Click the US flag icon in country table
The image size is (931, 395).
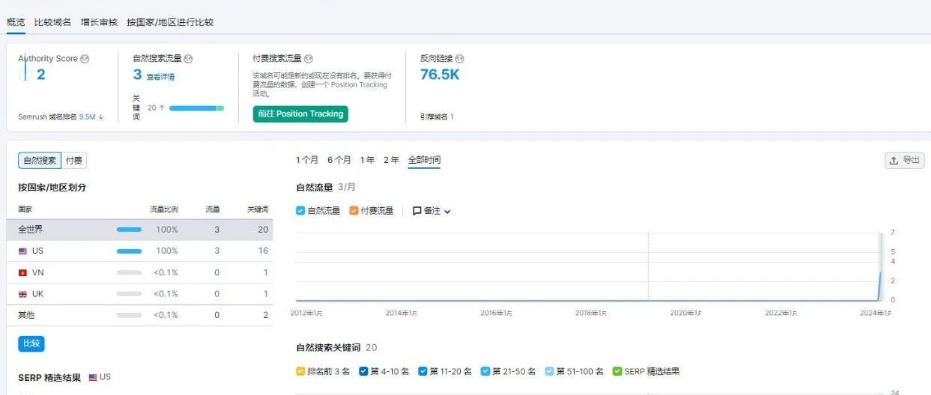point(23,251)
